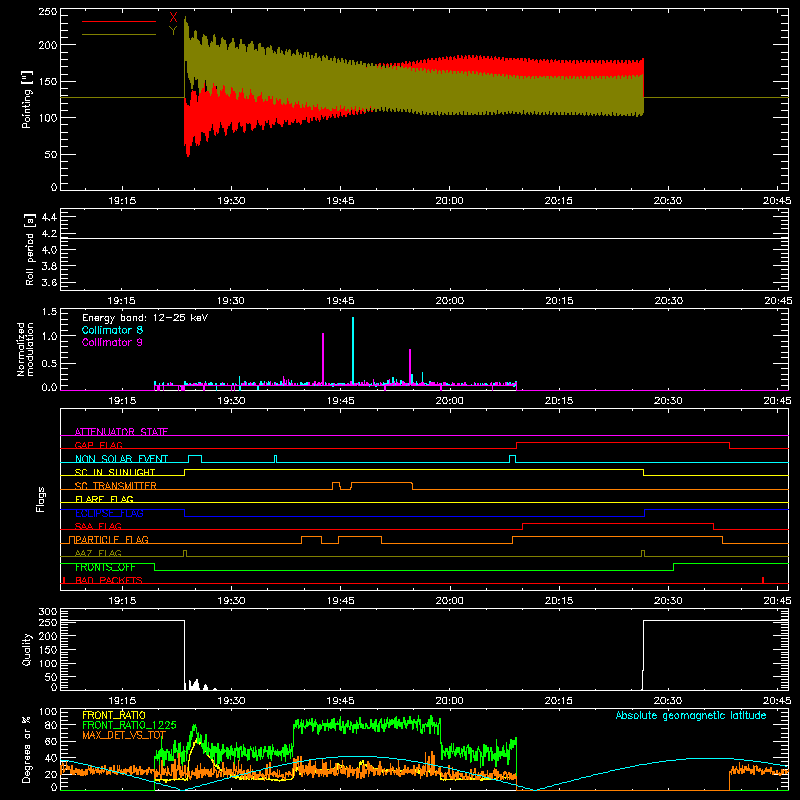800x800 pixels.
Task: Select the orange MAX_DET_VS_TOT legend label
Action: (124, 735)
